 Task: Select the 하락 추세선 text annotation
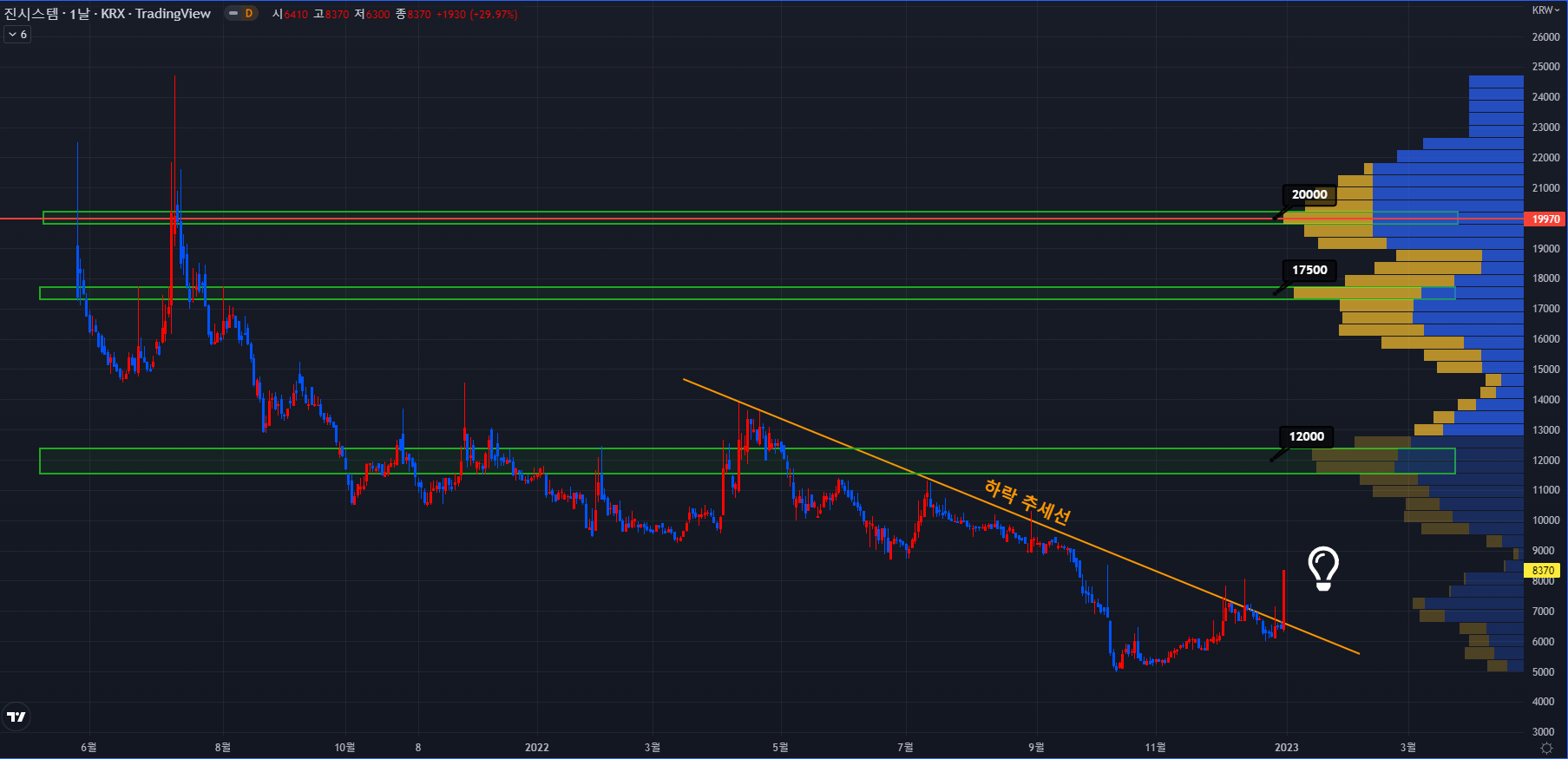[x=1027, y=502]
